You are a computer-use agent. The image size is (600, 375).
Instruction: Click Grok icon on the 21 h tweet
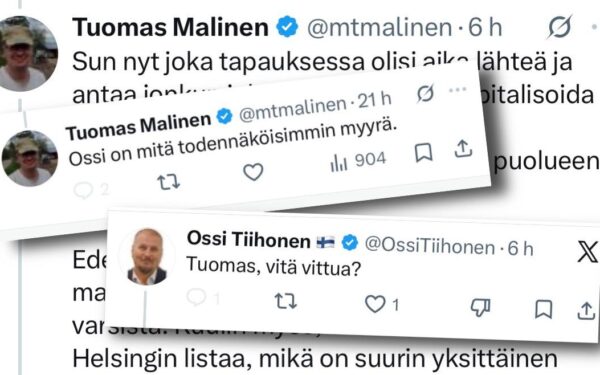click(425, 94)
